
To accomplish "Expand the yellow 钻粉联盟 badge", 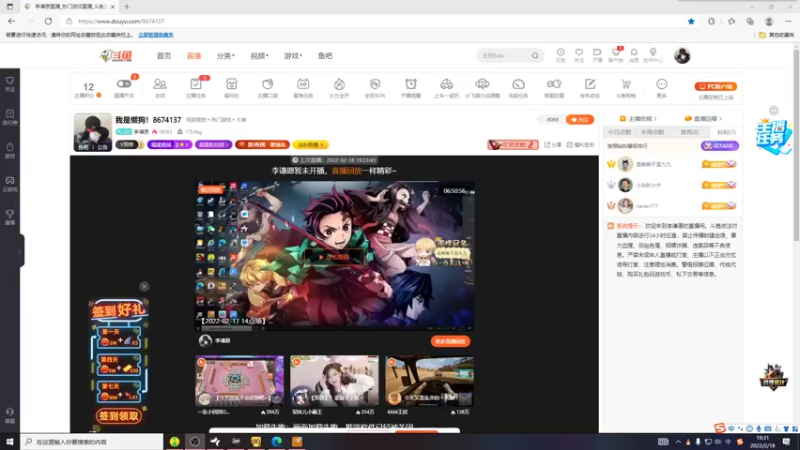I will pos(311,145).
